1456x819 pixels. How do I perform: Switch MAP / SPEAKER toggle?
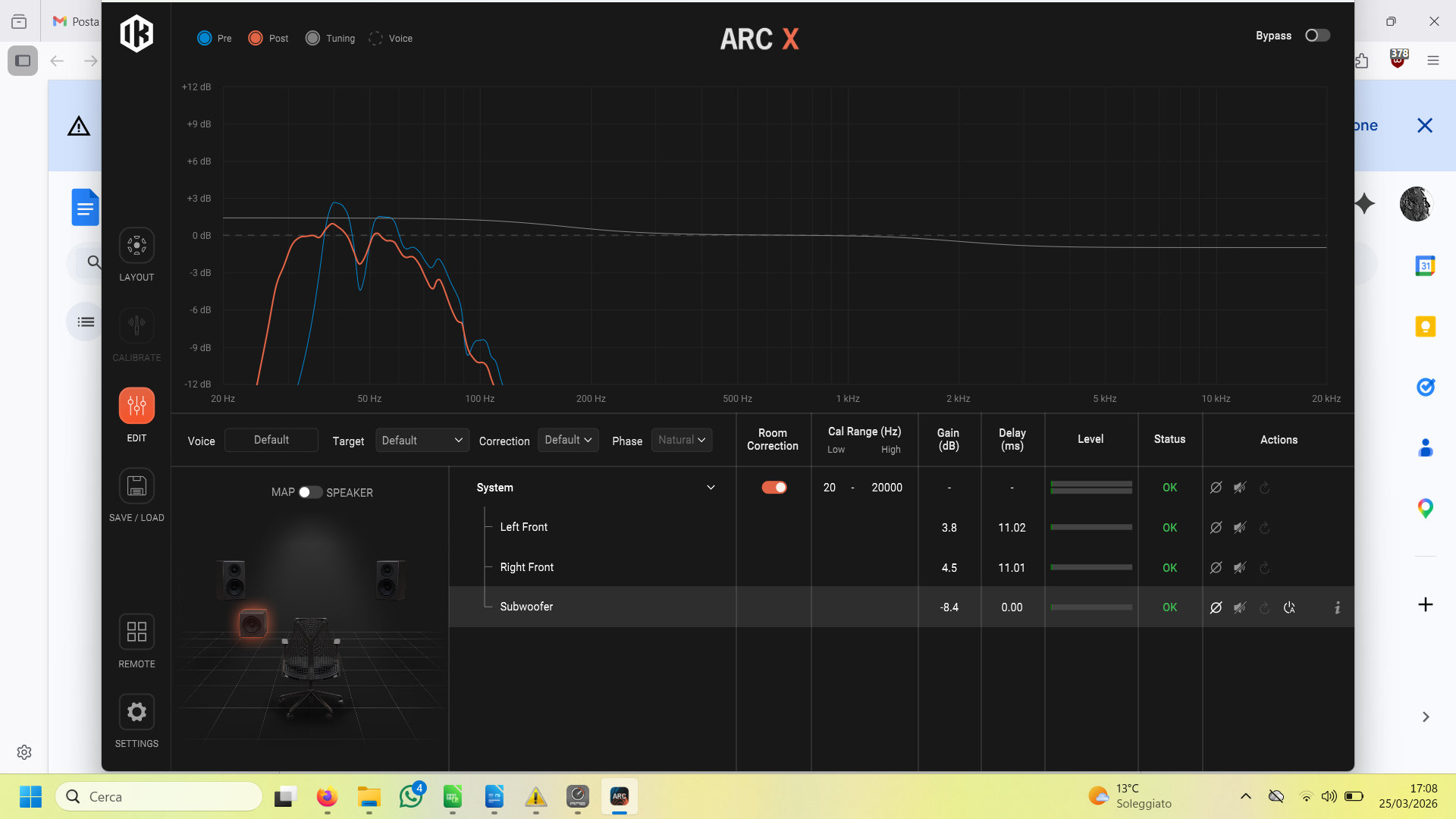(309, 492)
